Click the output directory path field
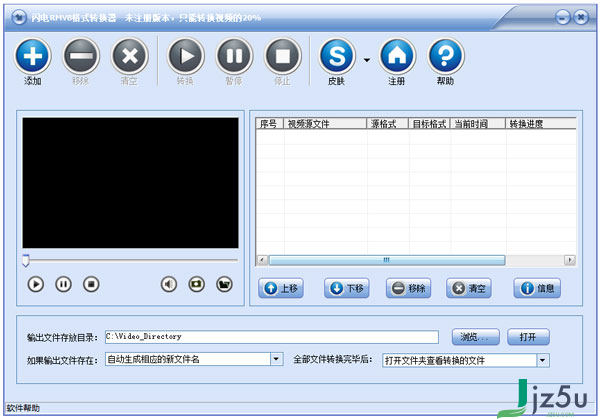Viewport: 600px width, 419px height. [x=272, y=337]
